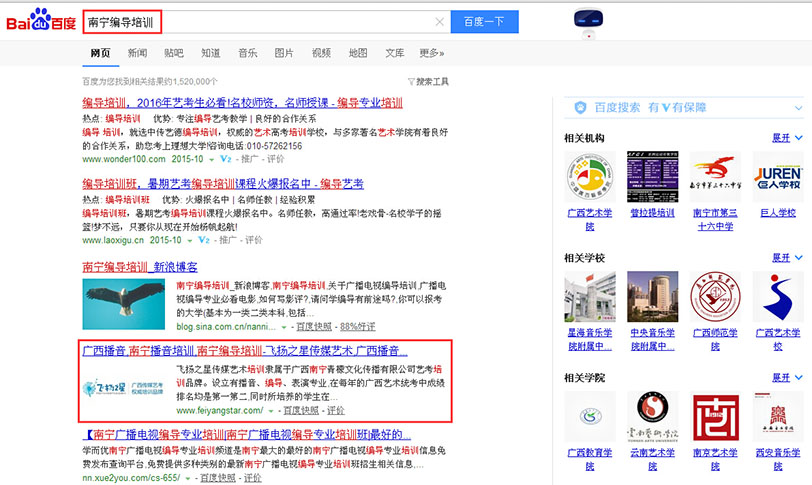812x485 pixels.
Task: Select the 网页 tab
Action: (100, 53)
